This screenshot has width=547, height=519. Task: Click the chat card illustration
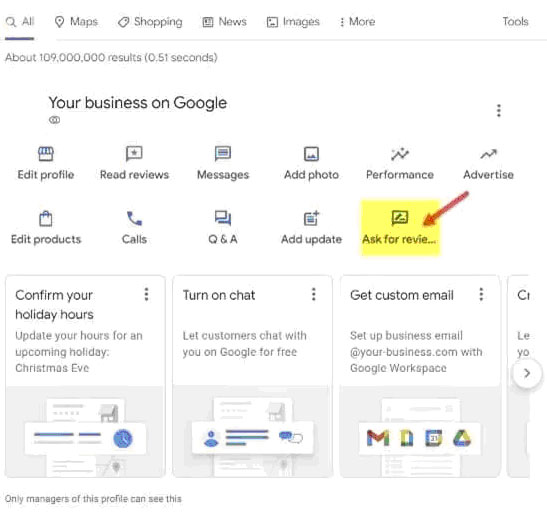pos(253,432)
